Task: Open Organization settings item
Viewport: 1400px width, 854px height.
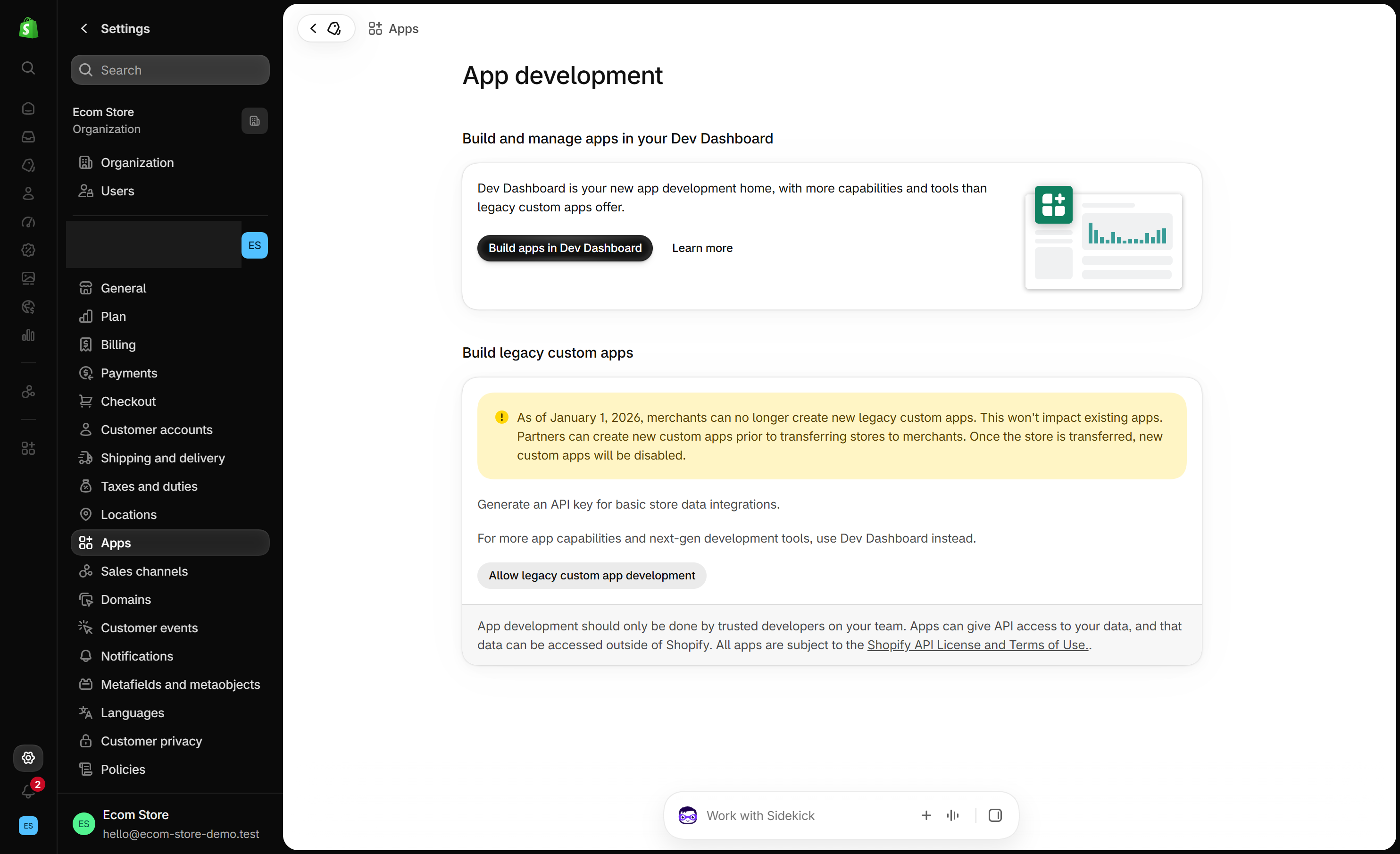Action: click(x=170, y=162)
